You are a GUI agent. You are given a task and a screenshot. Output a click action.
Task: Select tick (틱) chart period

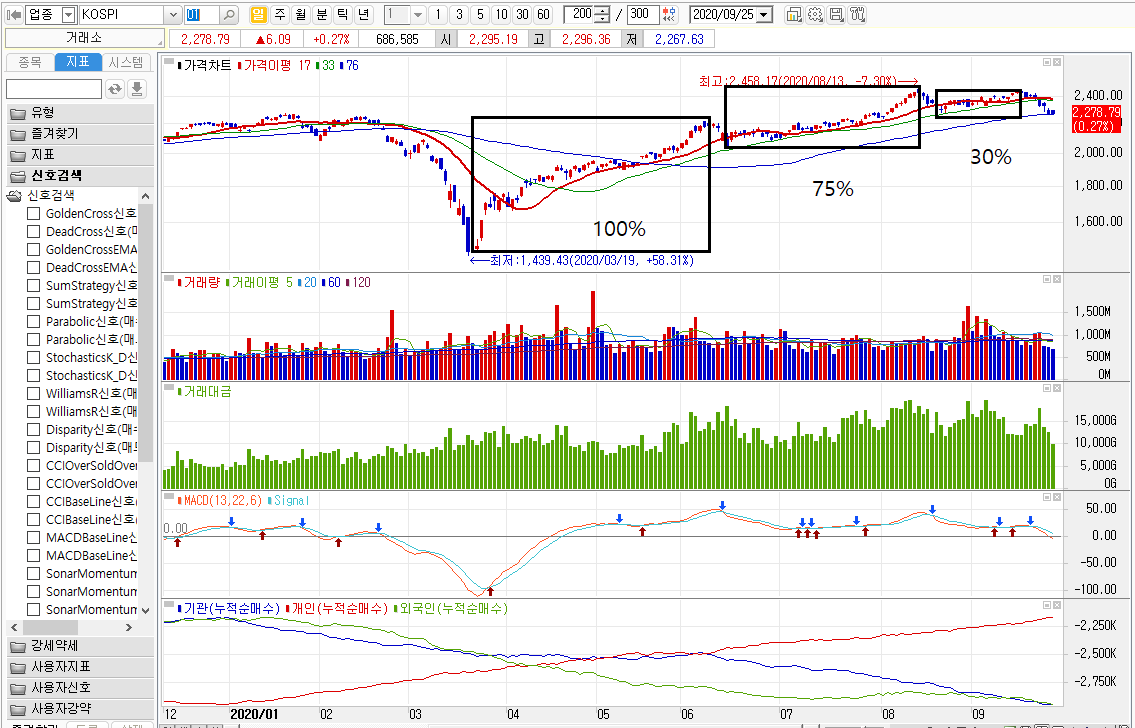pos(343,14)
